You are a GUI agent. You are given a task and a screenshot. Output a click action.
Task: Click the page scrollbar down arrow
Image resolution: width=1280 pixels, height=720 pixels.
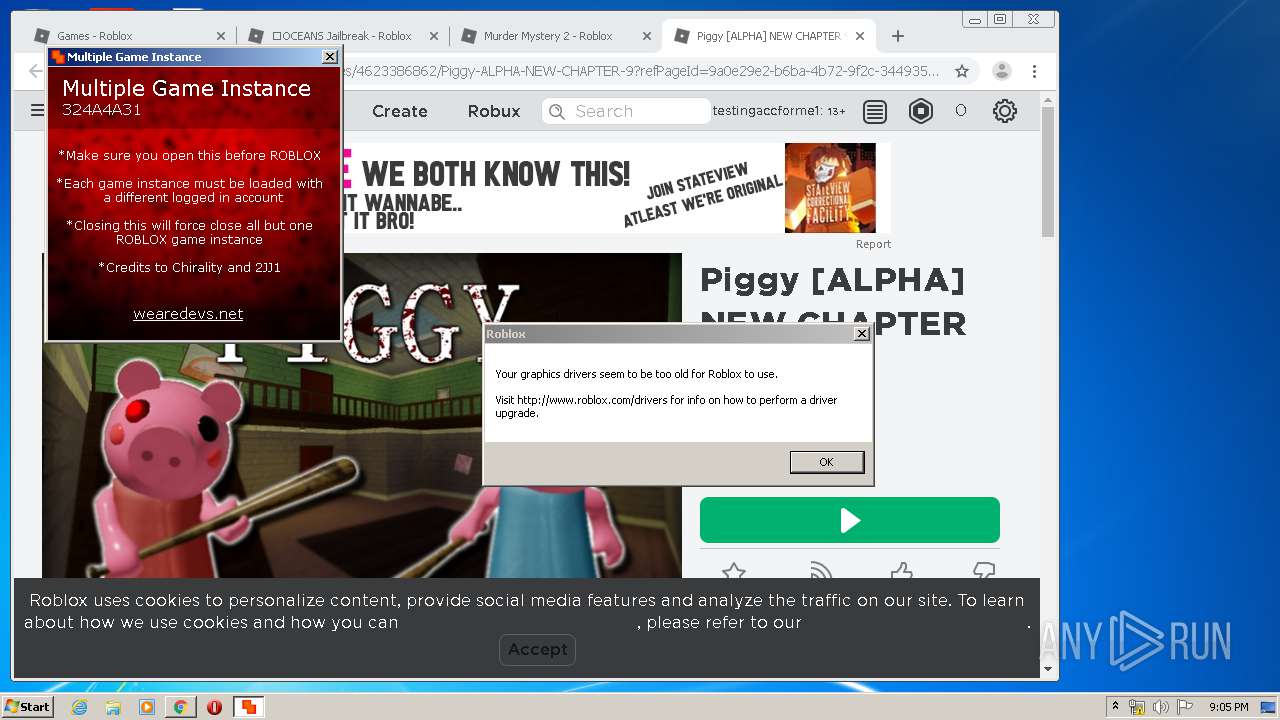point(1048,669)
